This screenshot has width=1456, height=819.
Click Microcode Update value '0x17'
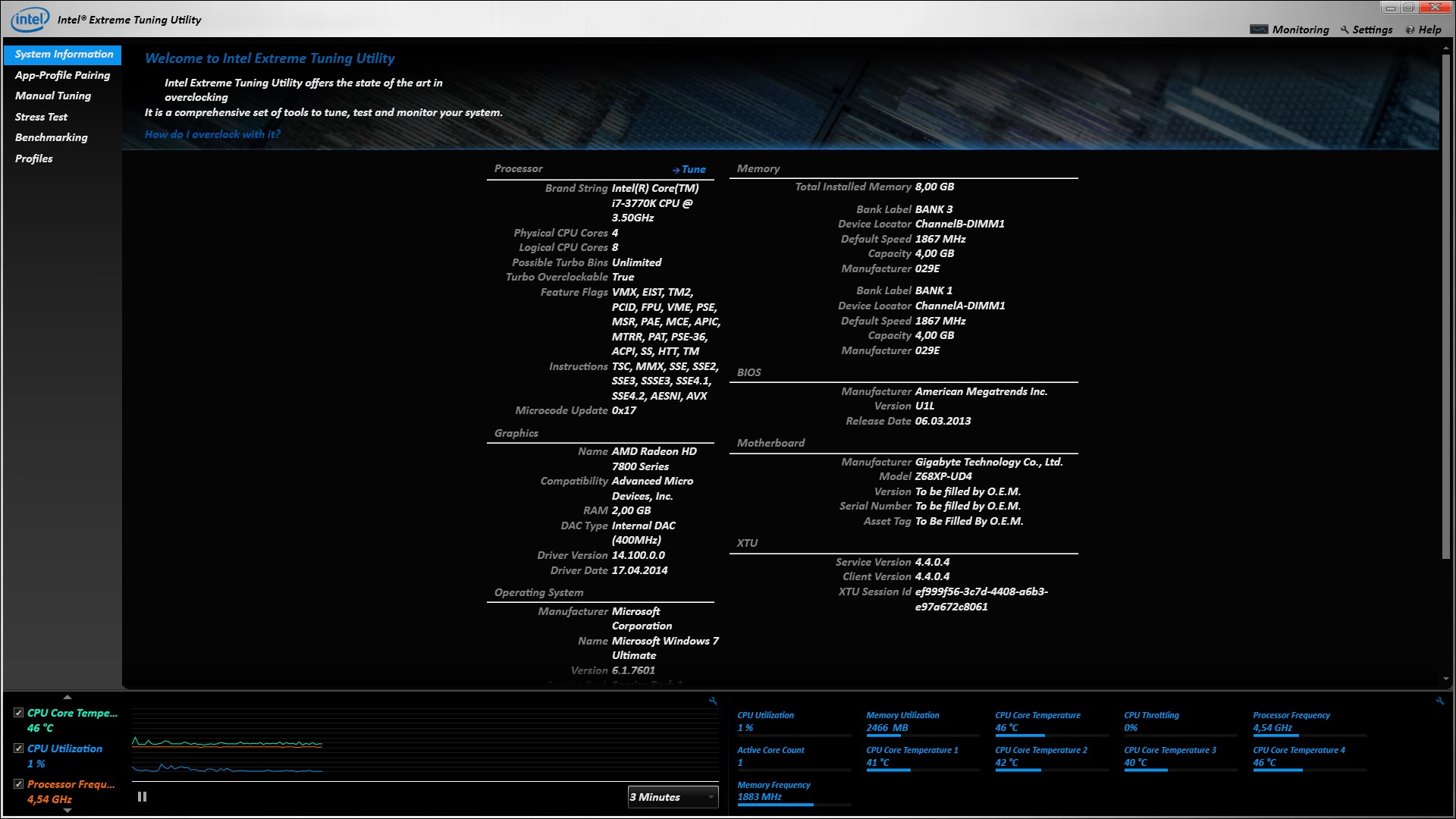coord(623,410)
